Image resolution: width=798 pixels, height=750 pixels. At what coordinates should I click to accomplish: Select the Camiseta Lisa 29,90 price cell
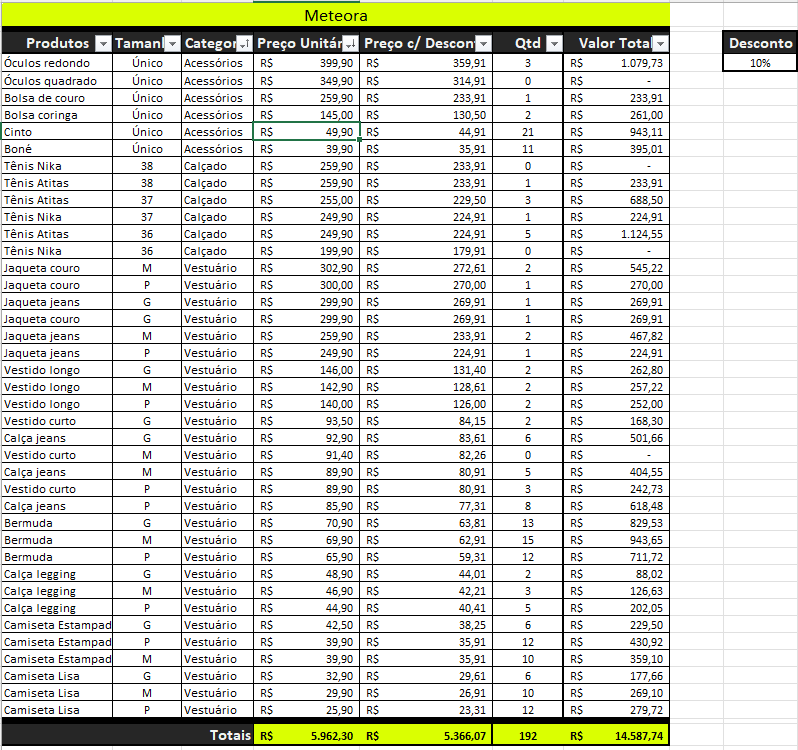tap(306, 693)
